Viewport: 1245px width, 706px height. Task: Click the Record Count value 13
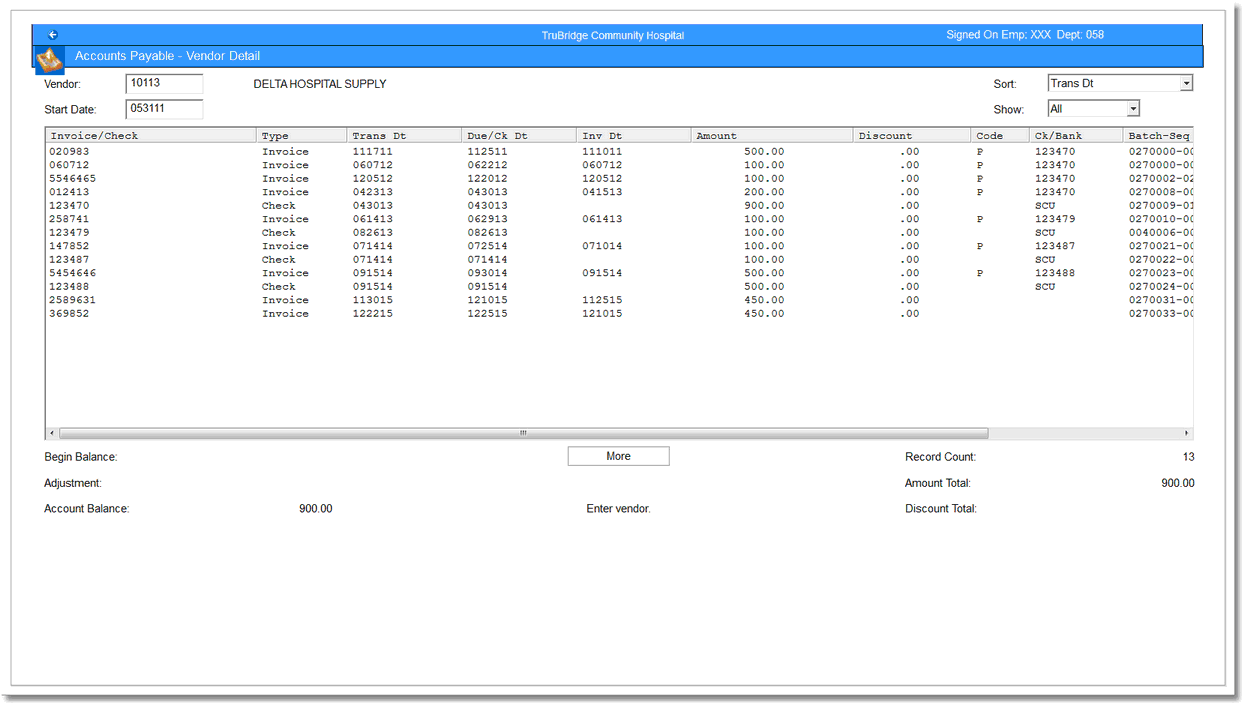coord(1188,457)
